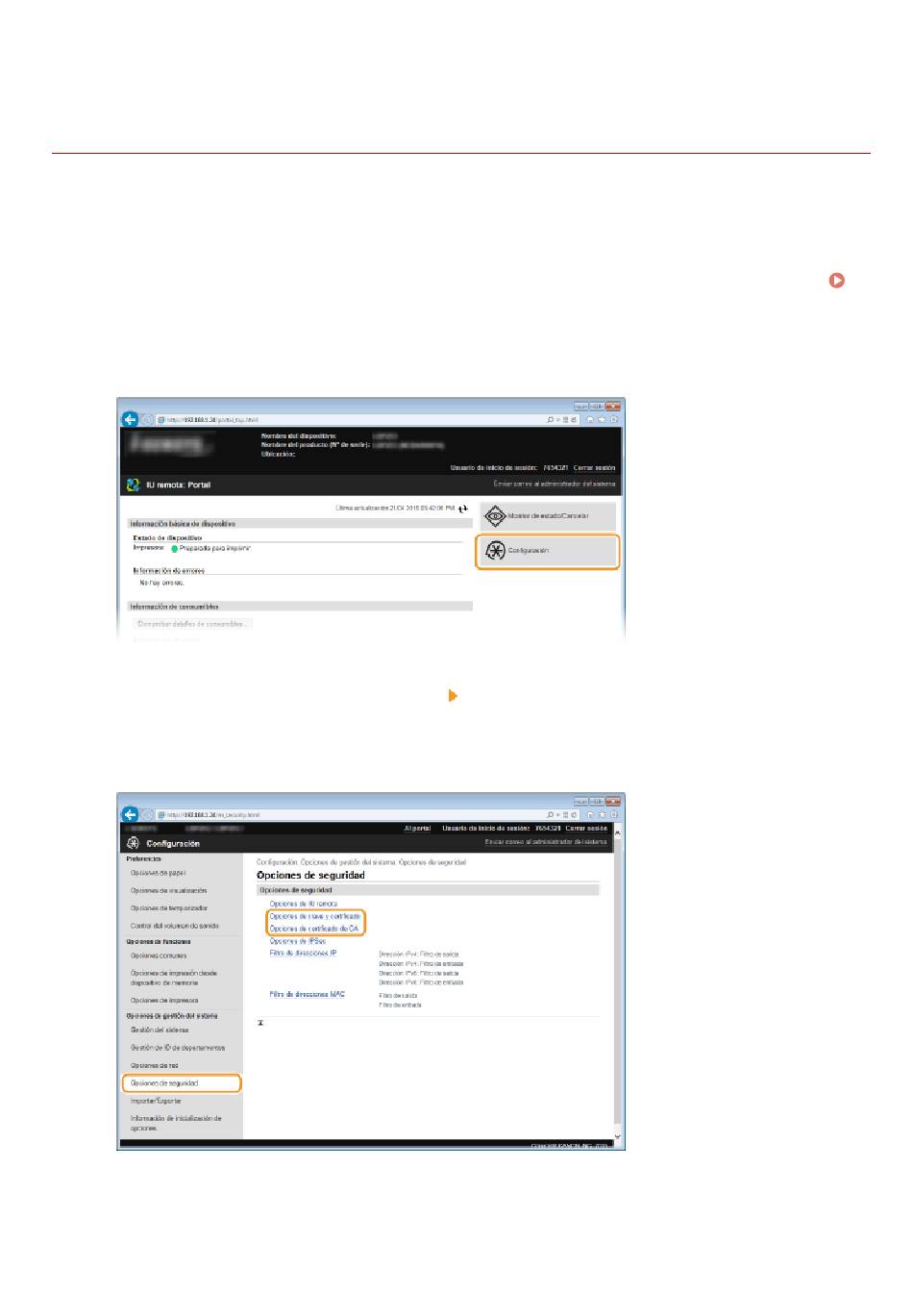Open Configuración button in Portal window
Viewport: 913px width, 1316px height.
pyautogui.click(x=548, y=551)
